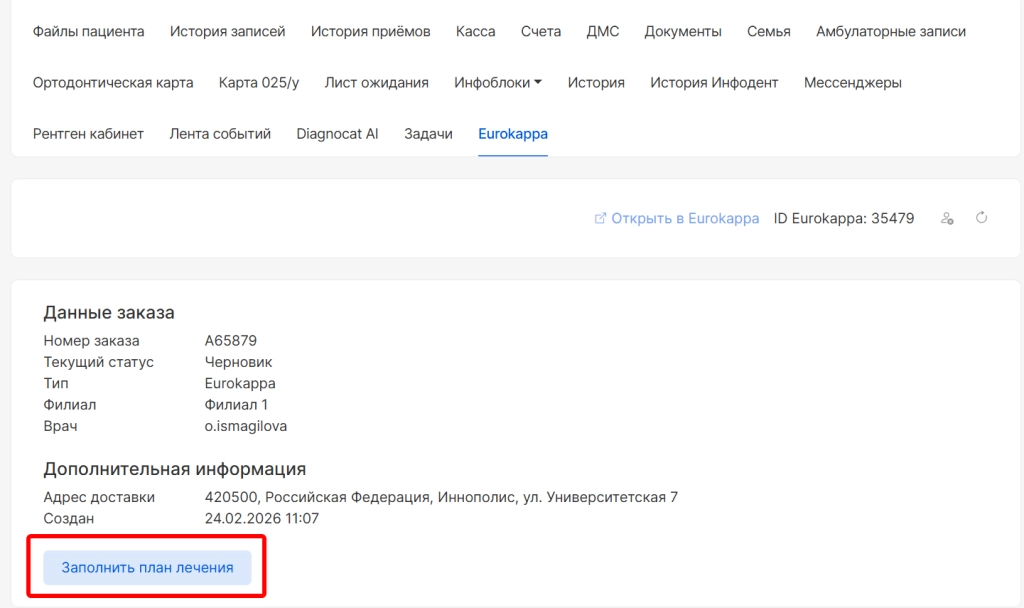The width and height of the screenshot is (1024, 608).
Task: Open the Документы tab
Action: pyautogui.click(x=682, y=31)
